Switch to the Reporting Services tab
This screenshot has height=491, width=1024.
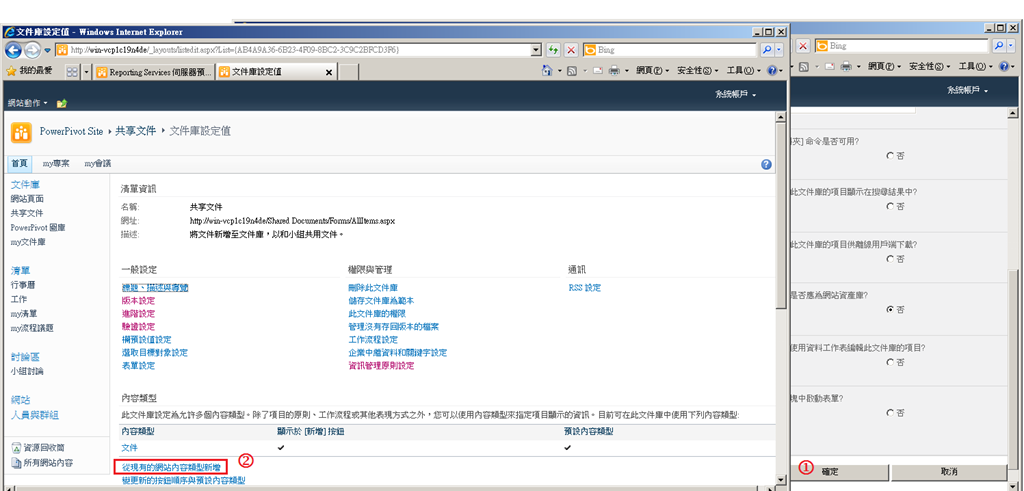click(x=154, y=72)
